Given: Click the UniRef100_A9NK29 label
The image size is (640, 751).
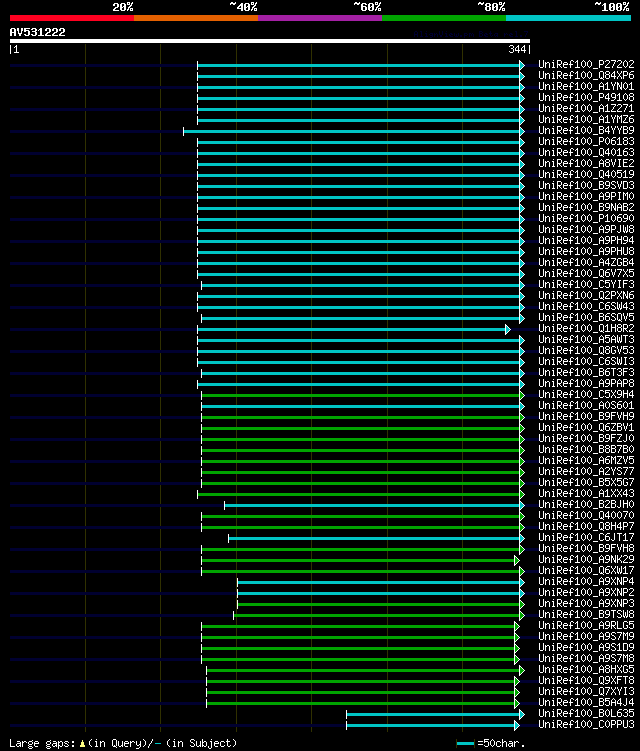Looking at the screenshot, I should tap(586, 560).
